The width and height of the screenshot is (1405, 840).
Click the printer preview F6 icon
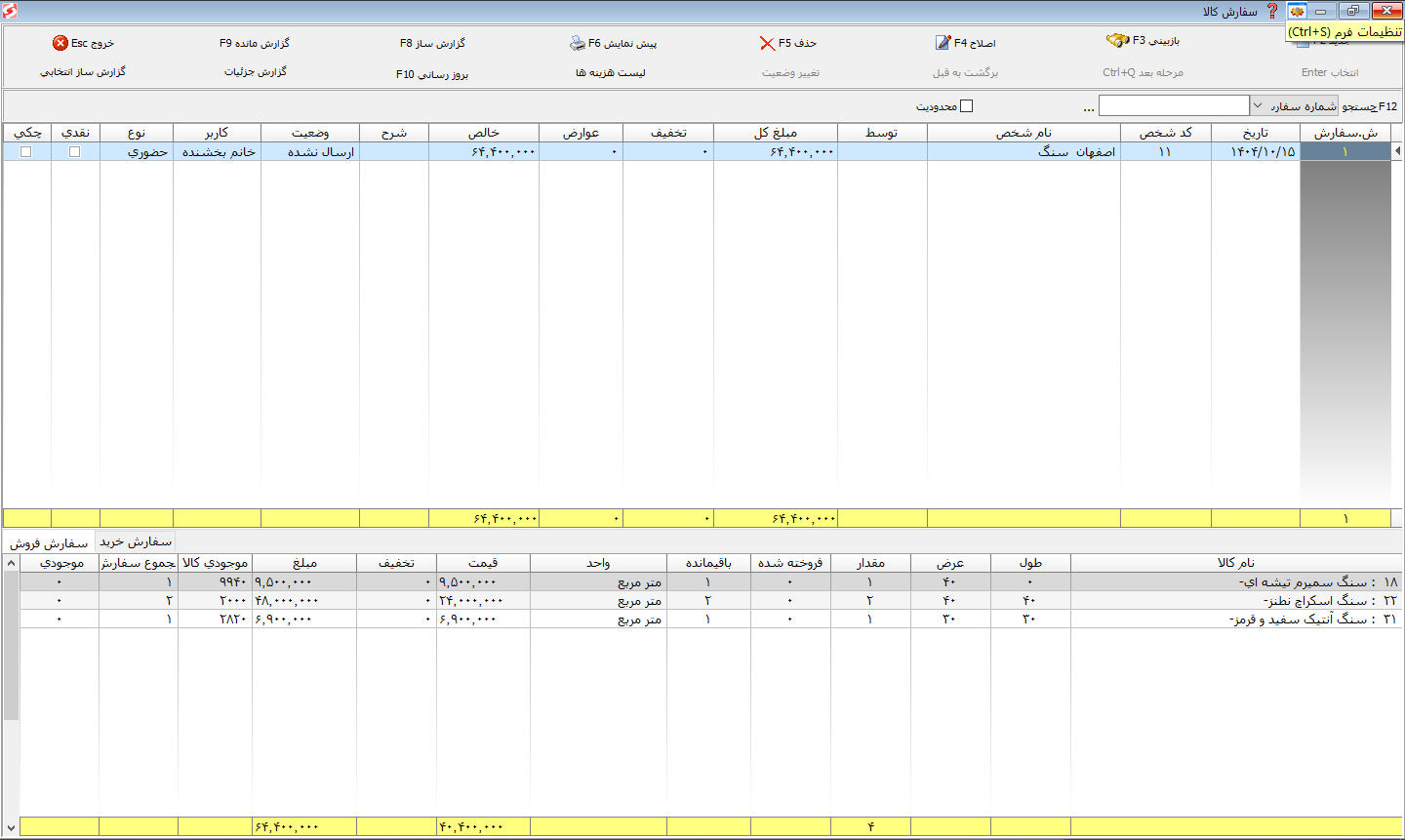[578, 43]
